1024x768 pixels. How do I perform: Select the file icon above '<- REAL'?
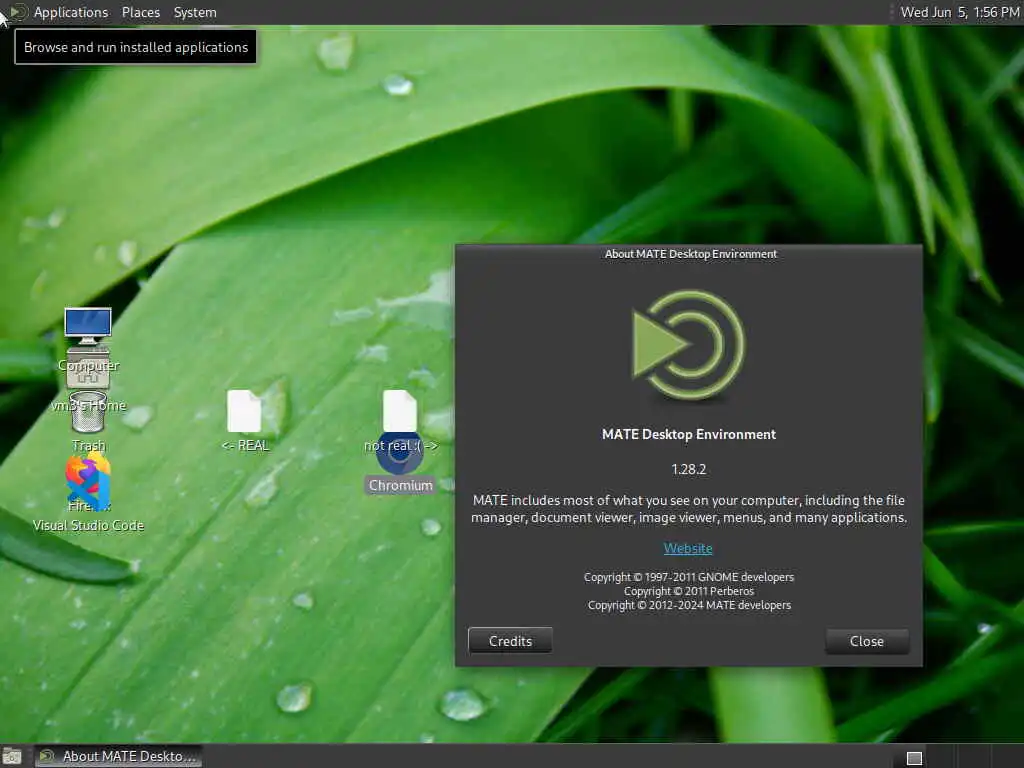pyautogui.click(x=244, y=411)
